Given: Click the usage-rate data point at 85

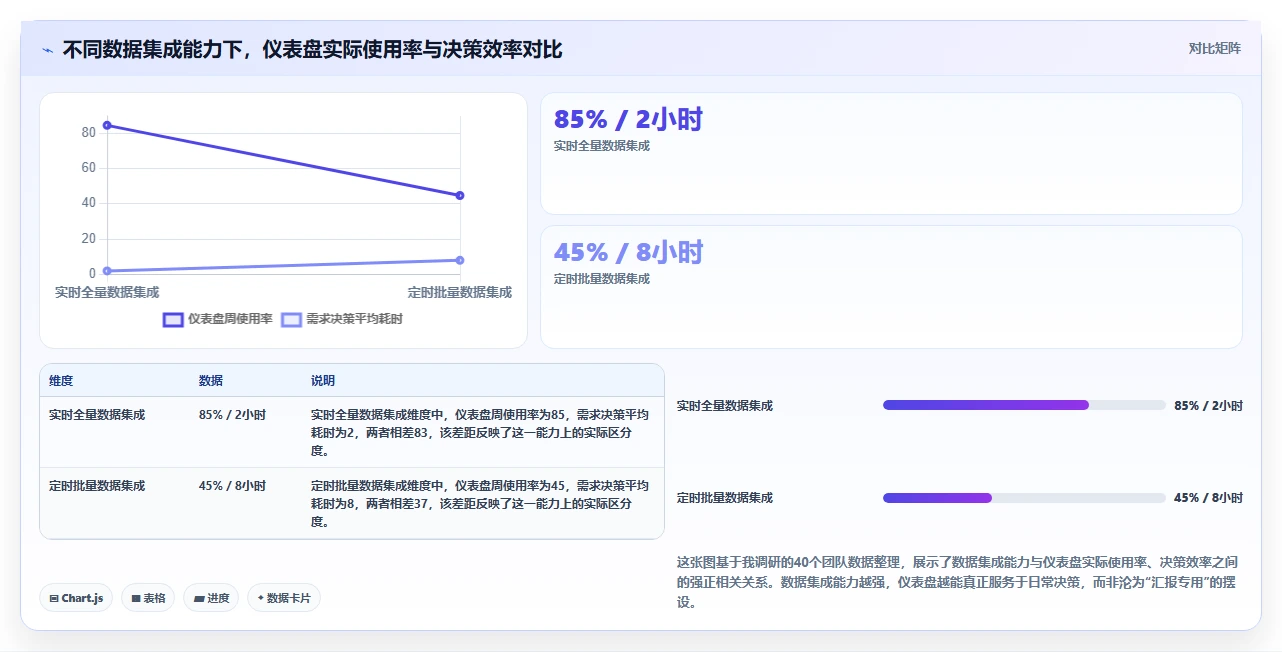Looking at the screenshot, I should 107,125.
